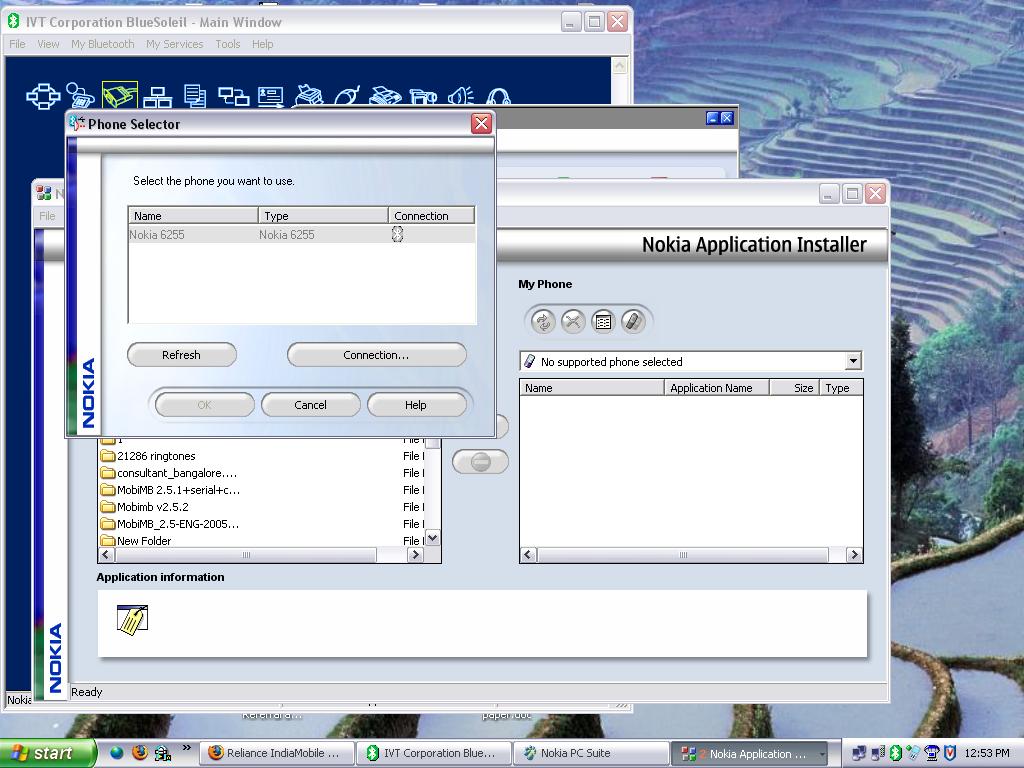Image resolution: width=1024 pixels, height=768 pixels.
Task: Open the Tools menu in BlueSoleil
Action: (228, 44)
